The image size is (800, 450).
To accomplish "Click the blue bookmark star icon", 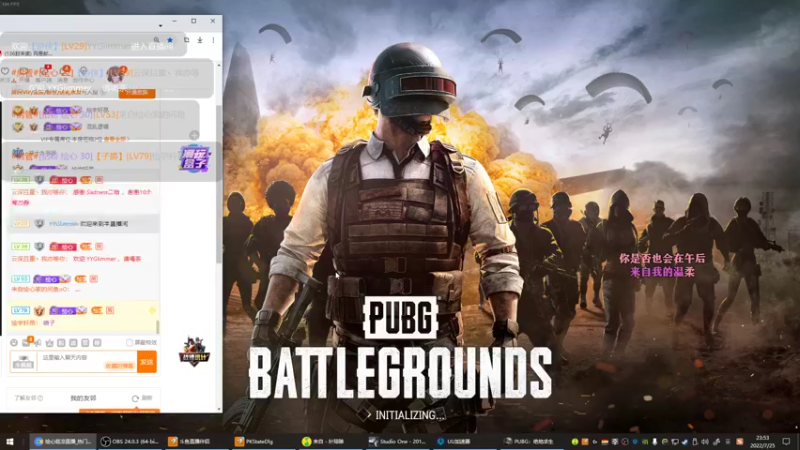I will (x=170, y=40).
